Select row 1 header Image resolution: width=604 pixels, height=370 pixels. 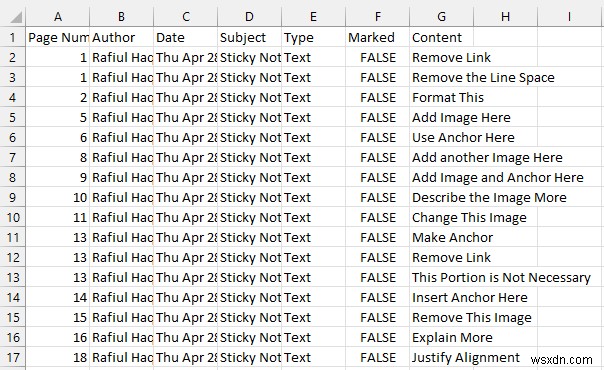13,37
